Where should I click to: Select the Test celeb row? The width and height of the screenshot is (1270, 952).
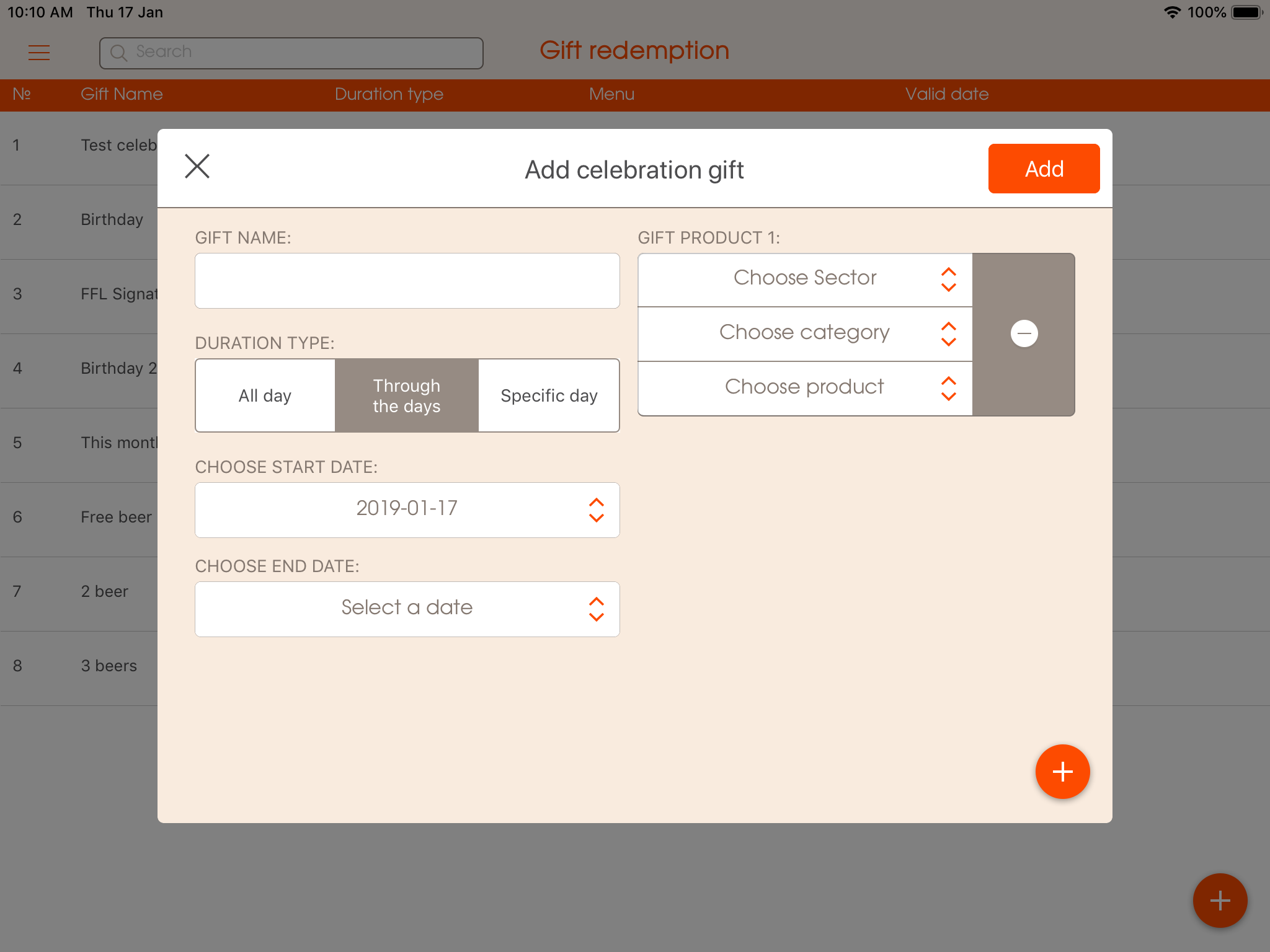[x=79, y=148]
